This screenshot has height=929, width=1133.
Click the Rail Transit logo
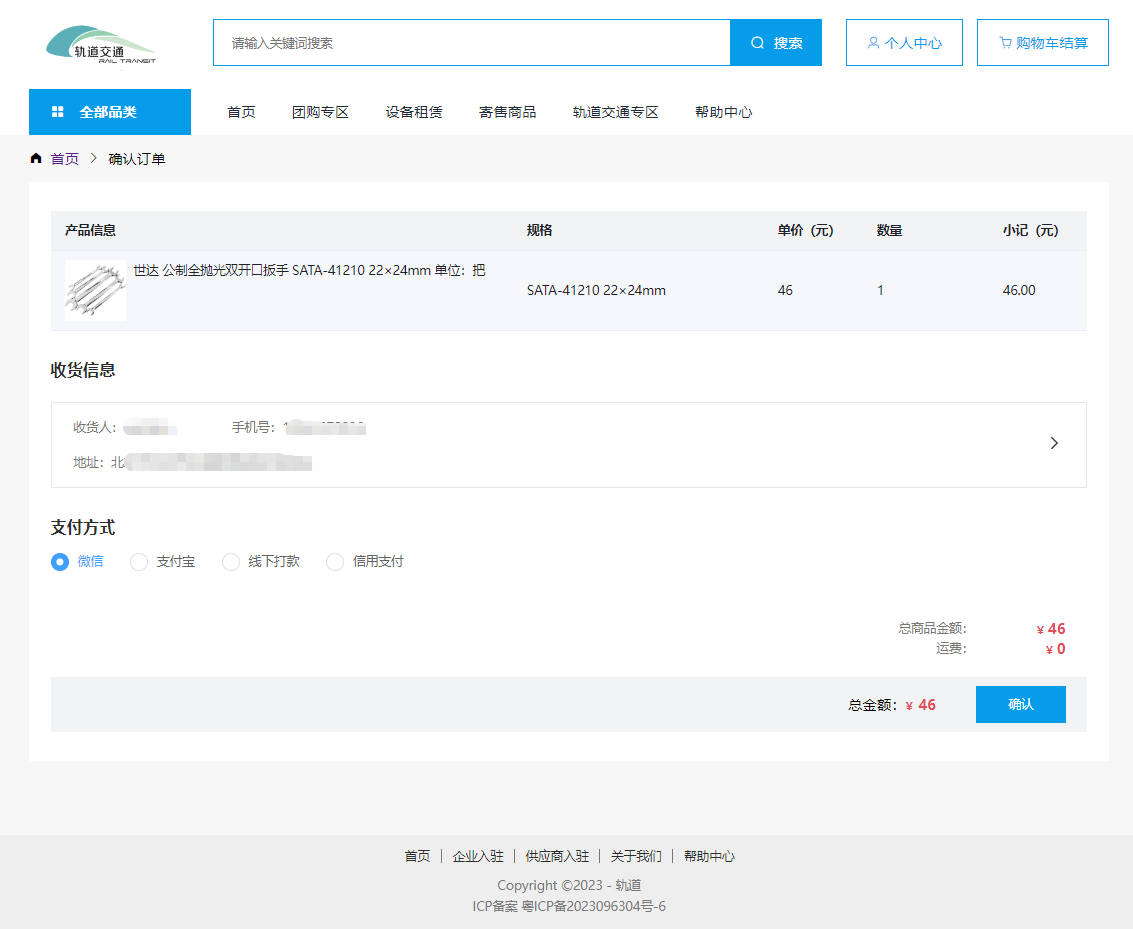pos(101,44)
